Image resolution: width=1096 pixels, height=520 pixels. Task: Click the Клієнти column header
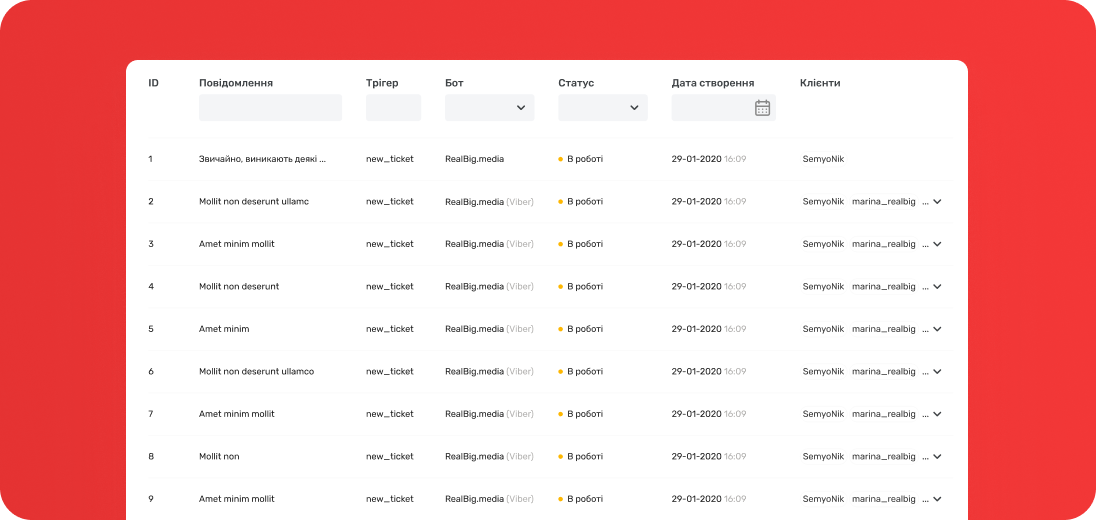click(820, 83)
